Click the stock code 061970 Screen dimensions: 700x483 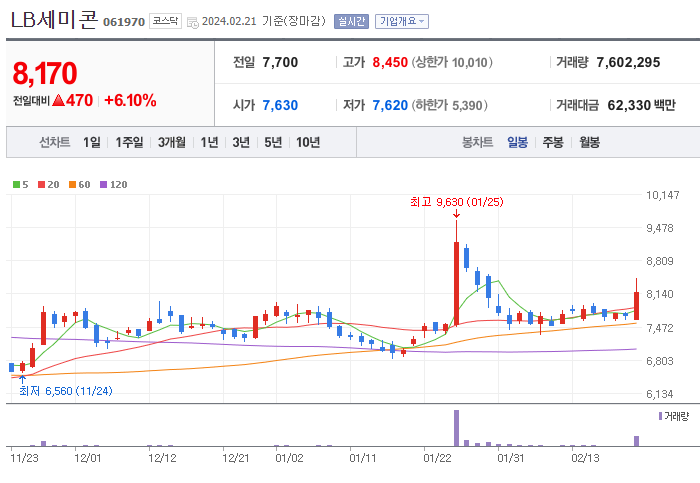124,22
